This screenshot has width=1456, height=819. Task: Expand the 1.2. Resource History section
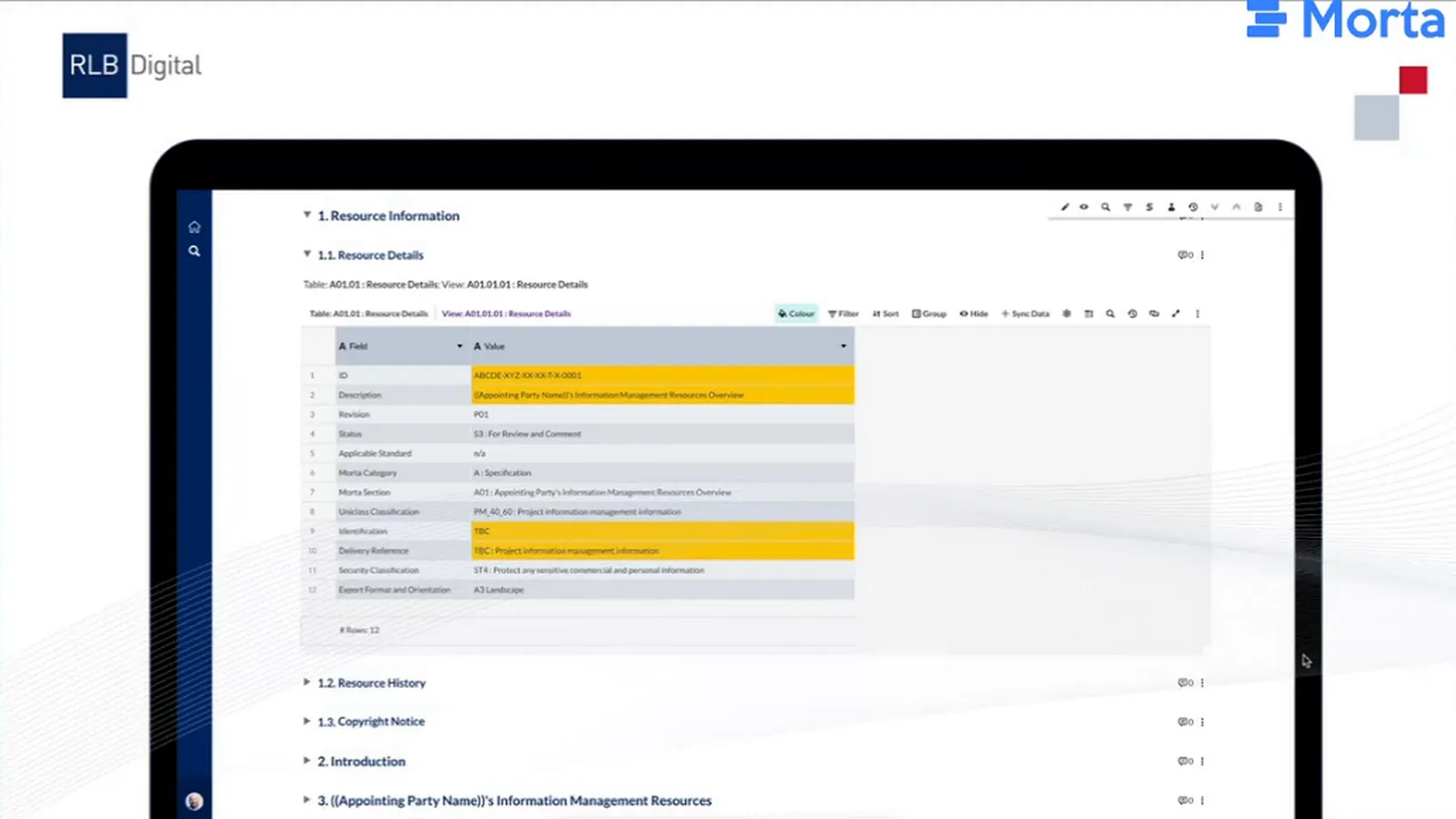(x=307, y=682)
